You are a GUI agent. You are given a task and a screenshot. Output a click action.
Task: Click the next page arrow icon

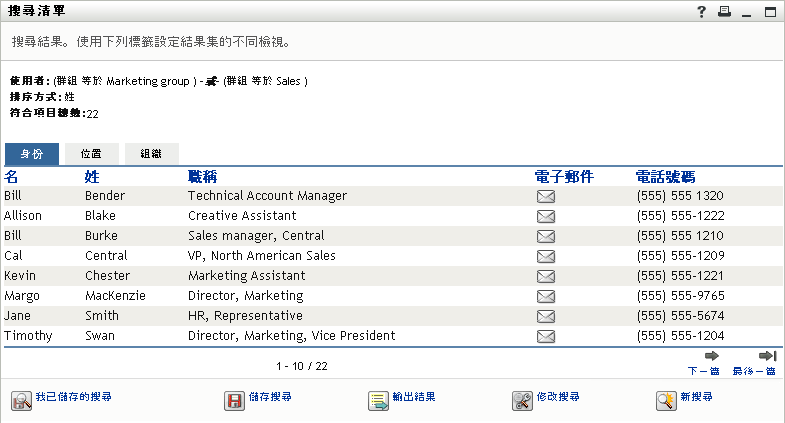[x=712, y=356]
